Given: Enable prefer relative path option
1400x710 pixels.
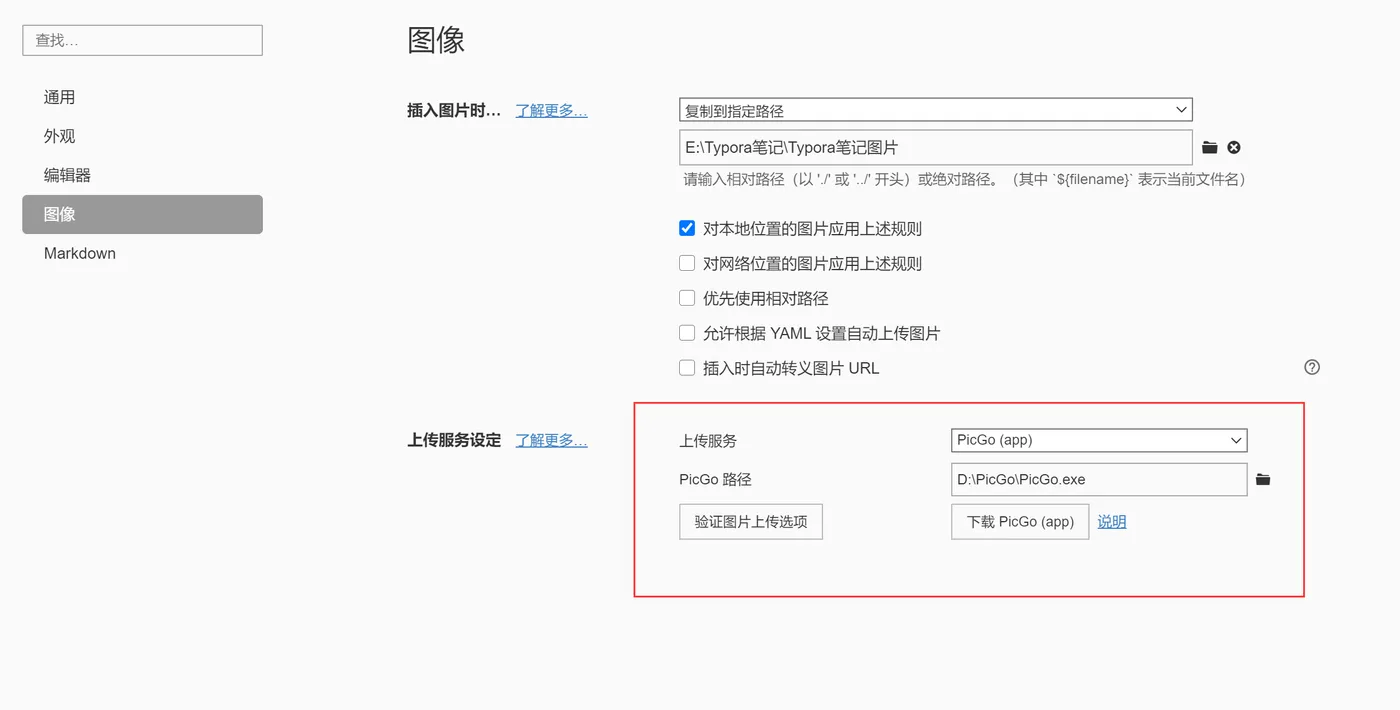Looking at the screenshot, I should coord(687,298).
